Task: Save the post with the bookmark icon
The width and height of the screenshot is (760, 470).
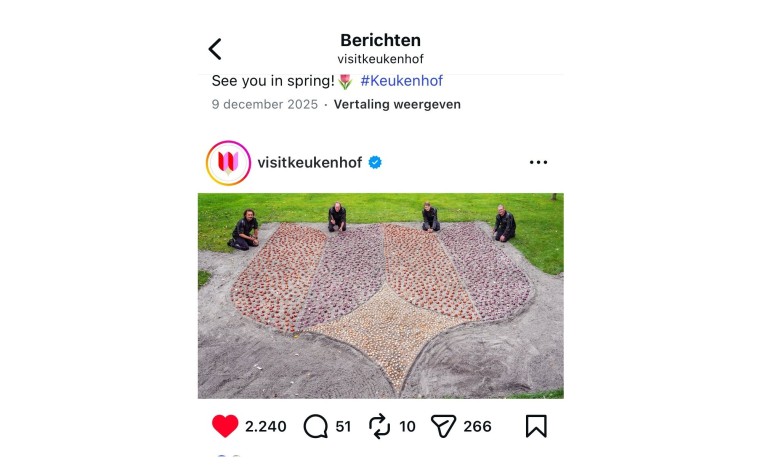Action: [536, 426]
